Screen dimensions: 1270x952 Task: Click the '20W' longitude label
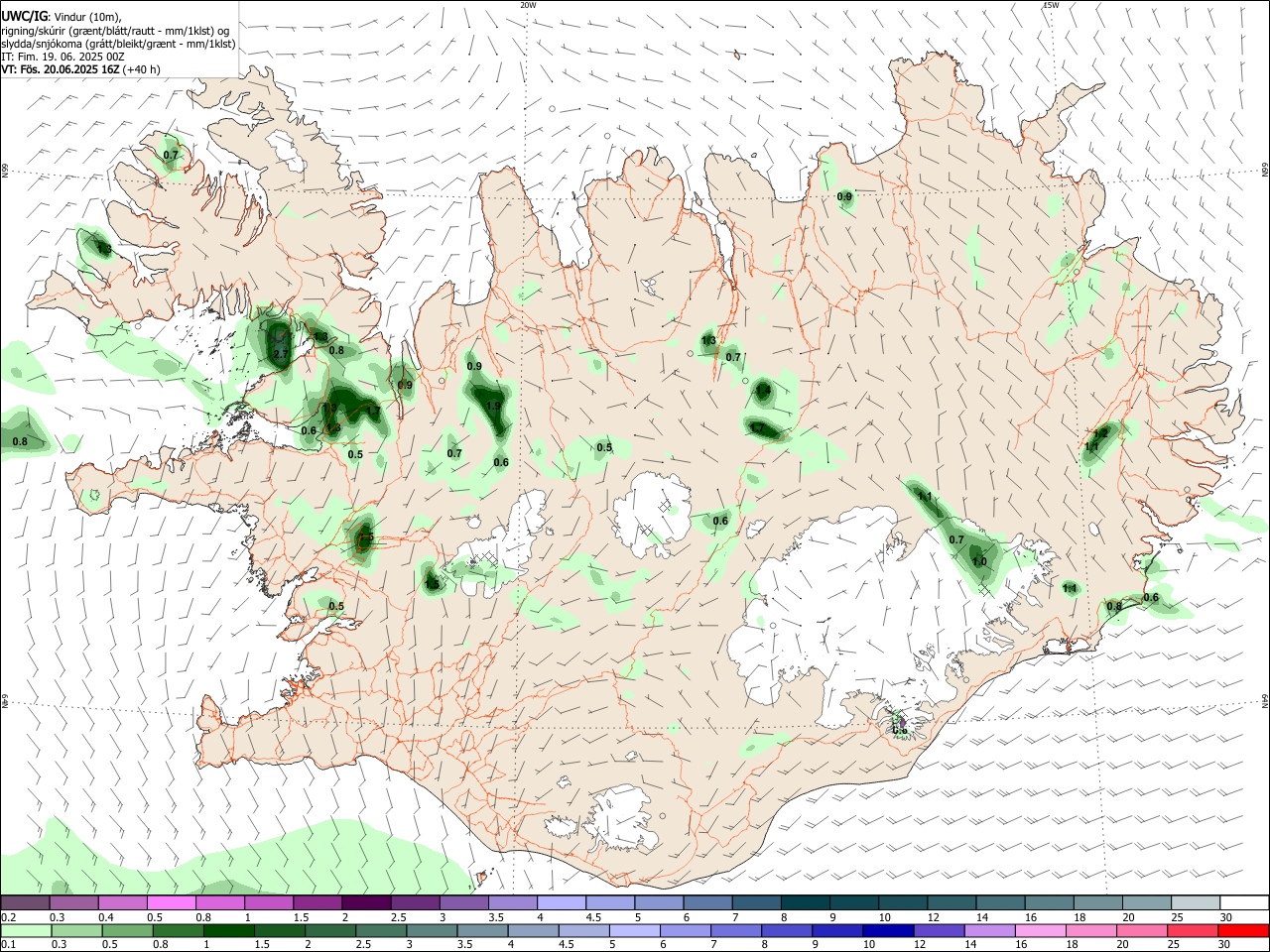click(528, 5)
